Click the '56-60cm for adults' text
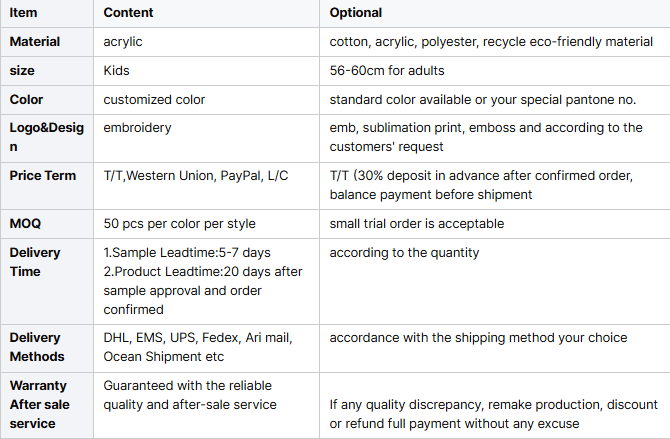The image size is (670, 439). [x=387, y=71]
